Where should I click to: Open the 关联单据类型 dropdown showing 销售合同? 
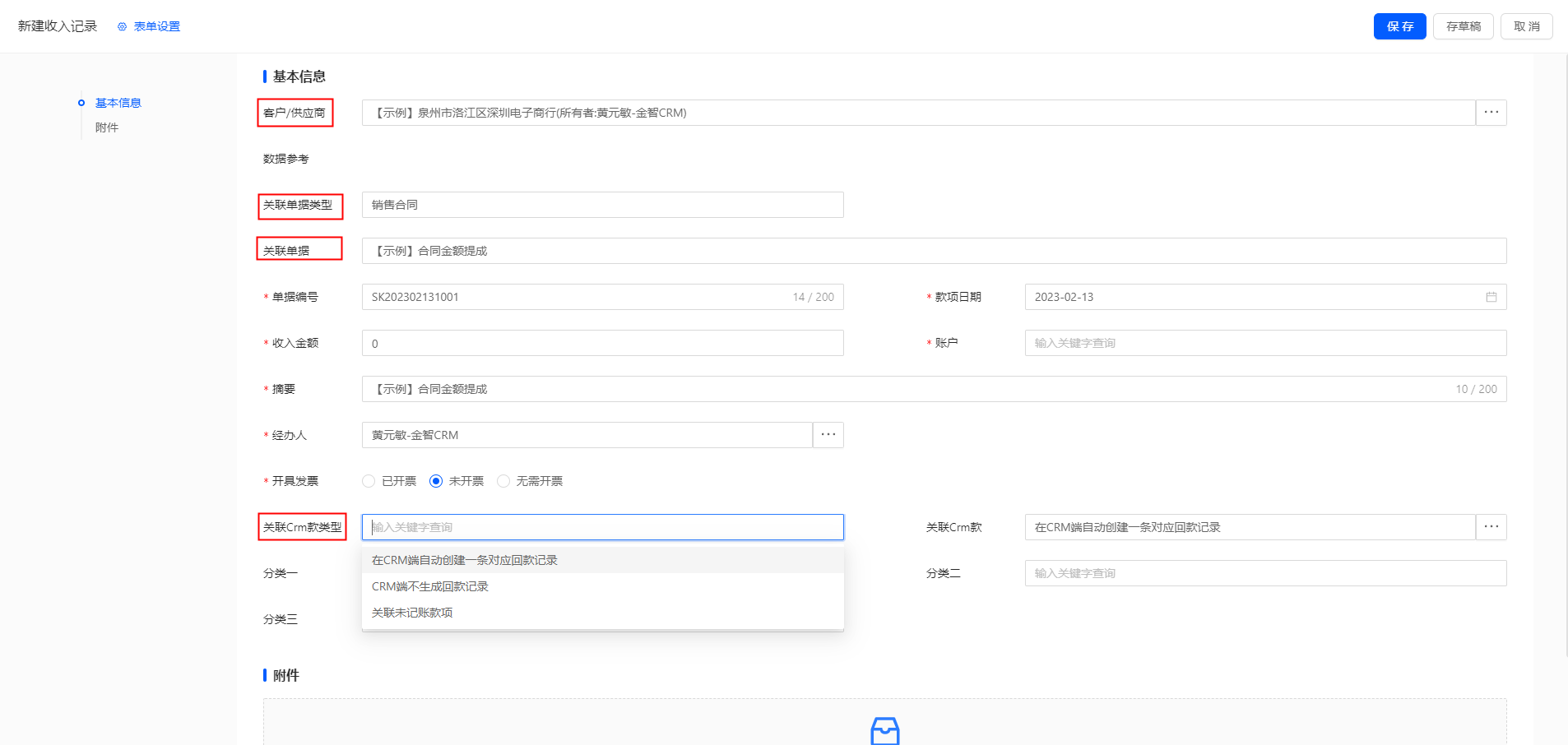(602, 205)
